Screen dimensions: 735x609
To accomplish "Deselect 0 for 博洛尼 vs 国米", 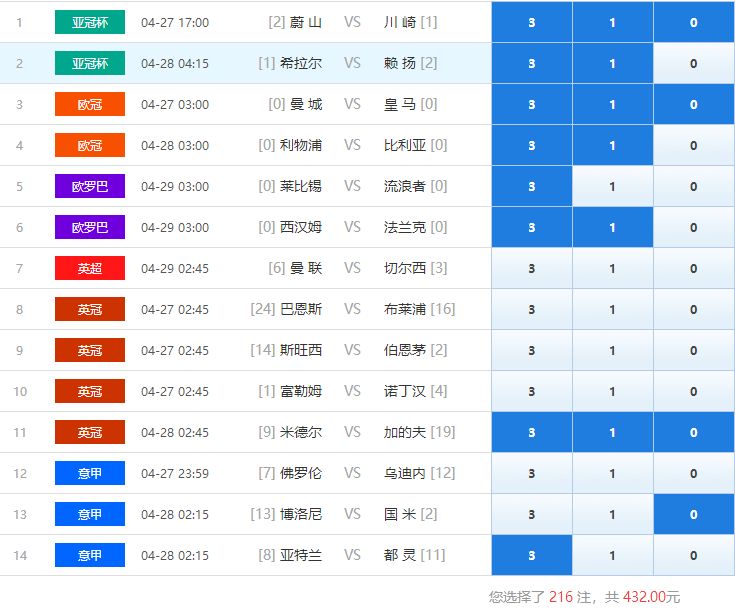I will pyautogui.click(x=694, y=514).
